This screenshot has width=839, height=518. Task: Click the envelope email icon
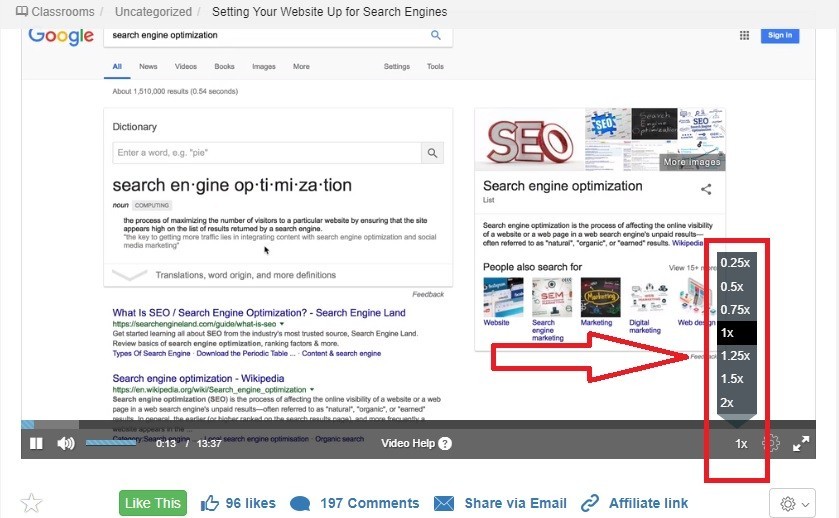pos(444,504)
